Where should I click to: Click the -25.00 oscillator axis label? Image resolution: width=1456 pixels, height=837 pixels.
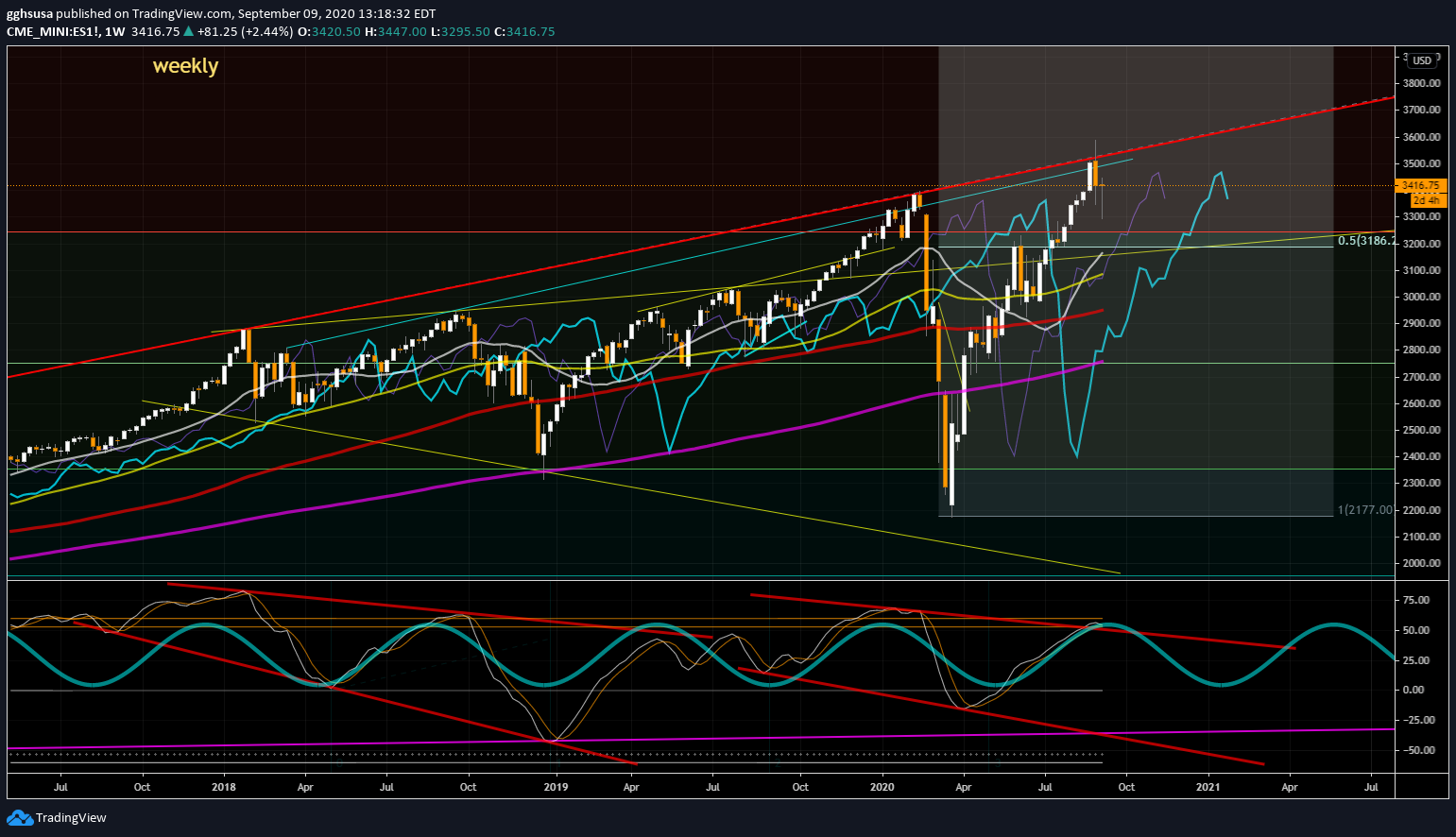tap(1418, 720)
